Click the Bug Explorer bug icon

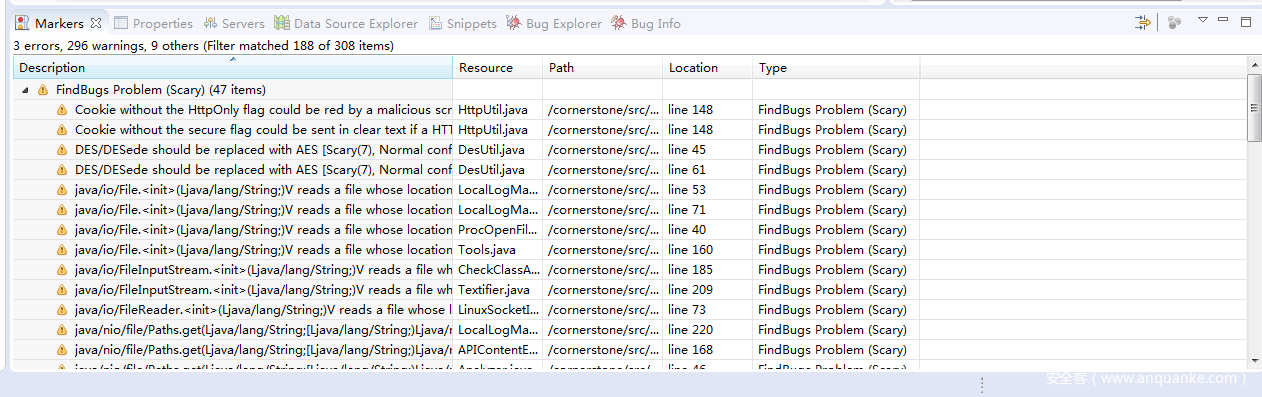pyautogui.click(x=513, y=23)
